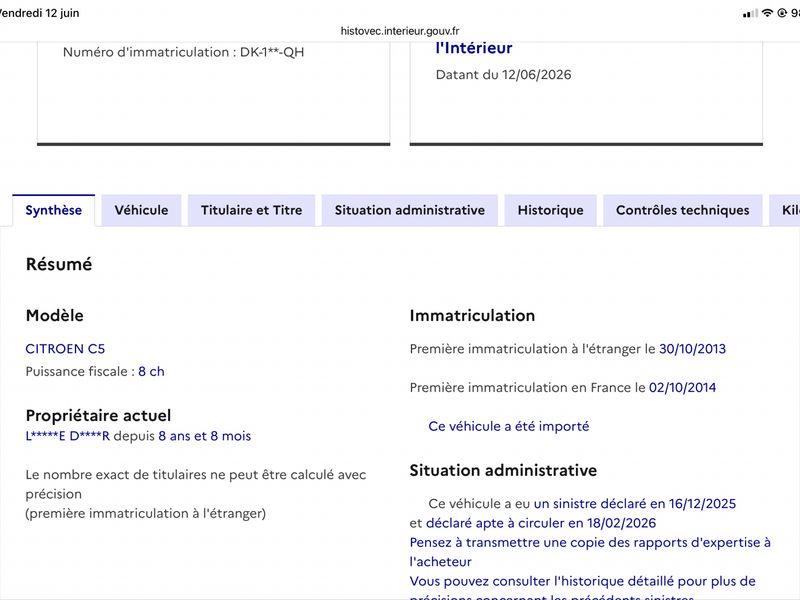
Task: Tap the cellular signal bars icon
Action: (751, 14)
